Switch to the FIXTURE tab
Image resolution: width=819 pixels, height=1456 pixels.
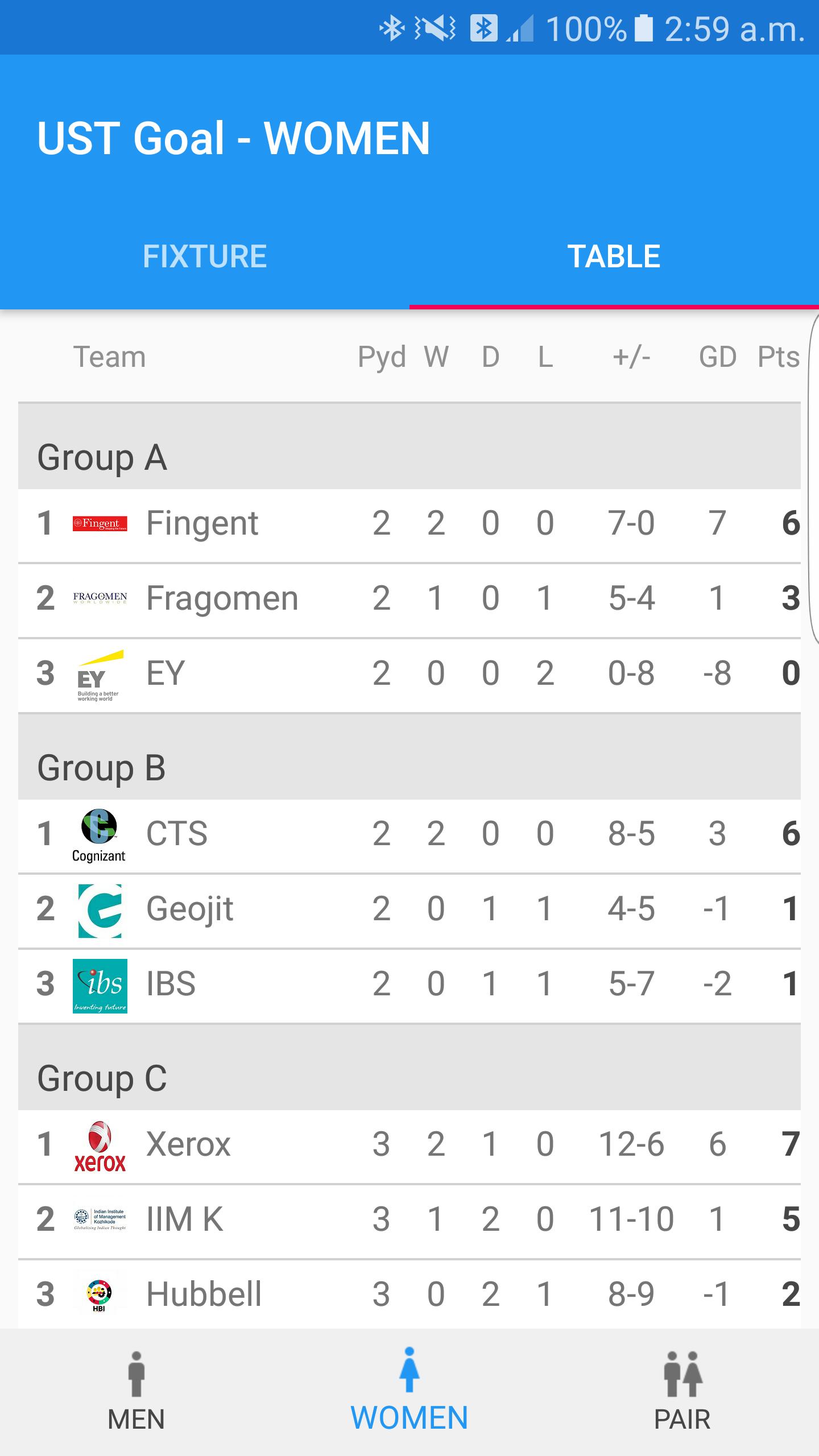point(205,256)
